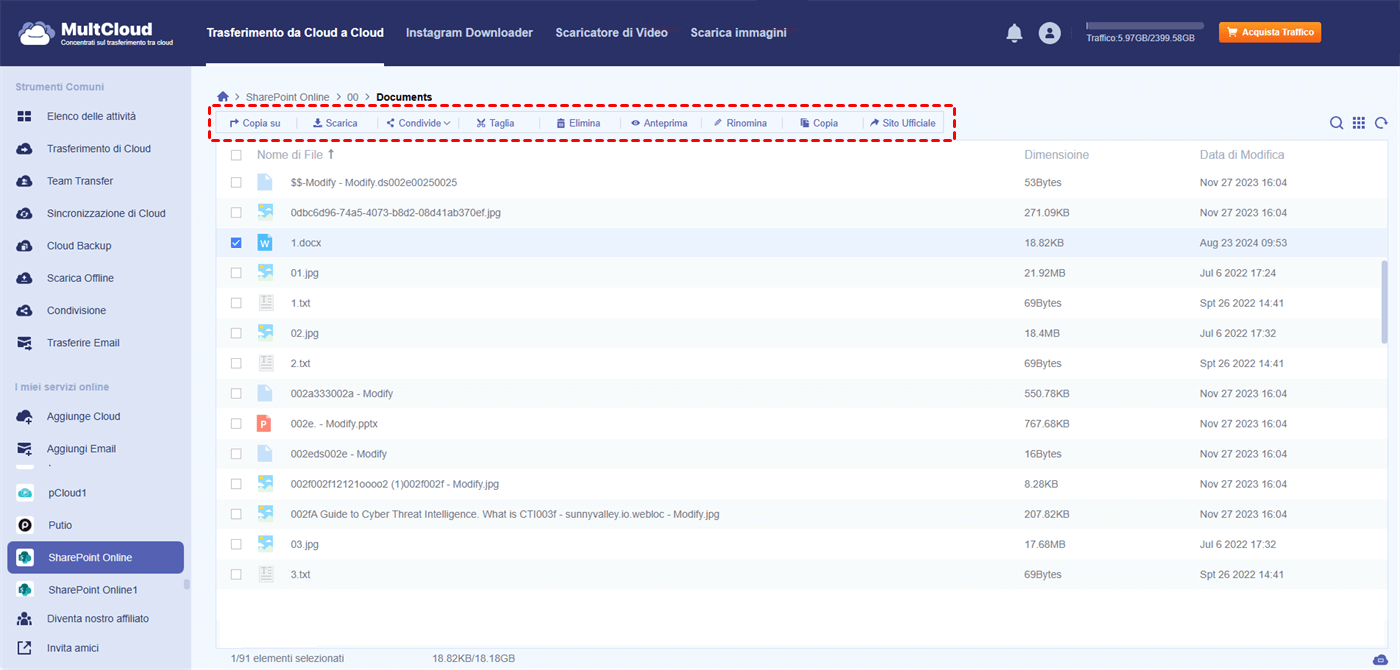The height and width of the screenshot is (670, 1400).
Task: Click Copia su in toolbar
Action: point(255,123)
